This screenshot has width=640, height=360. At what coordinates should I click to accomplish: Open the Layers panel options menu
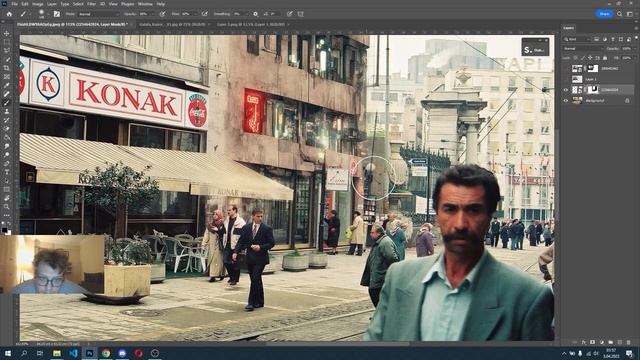click(x=636, y=28)
